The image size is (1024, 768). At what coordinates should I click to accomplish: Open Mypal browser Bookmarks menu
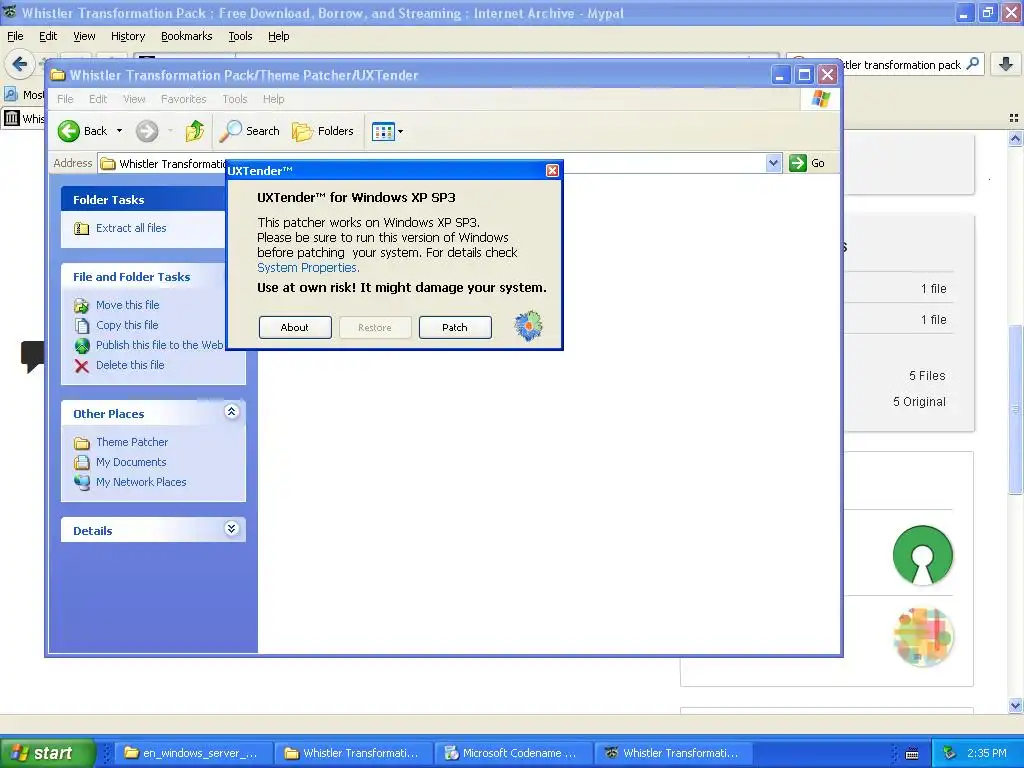point(187,36)
